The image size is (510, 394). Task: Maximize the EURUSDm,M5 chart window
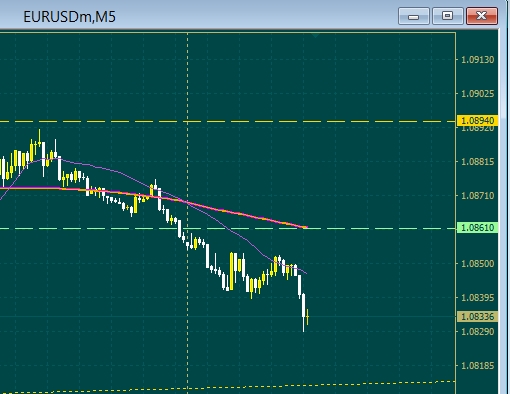447,16
